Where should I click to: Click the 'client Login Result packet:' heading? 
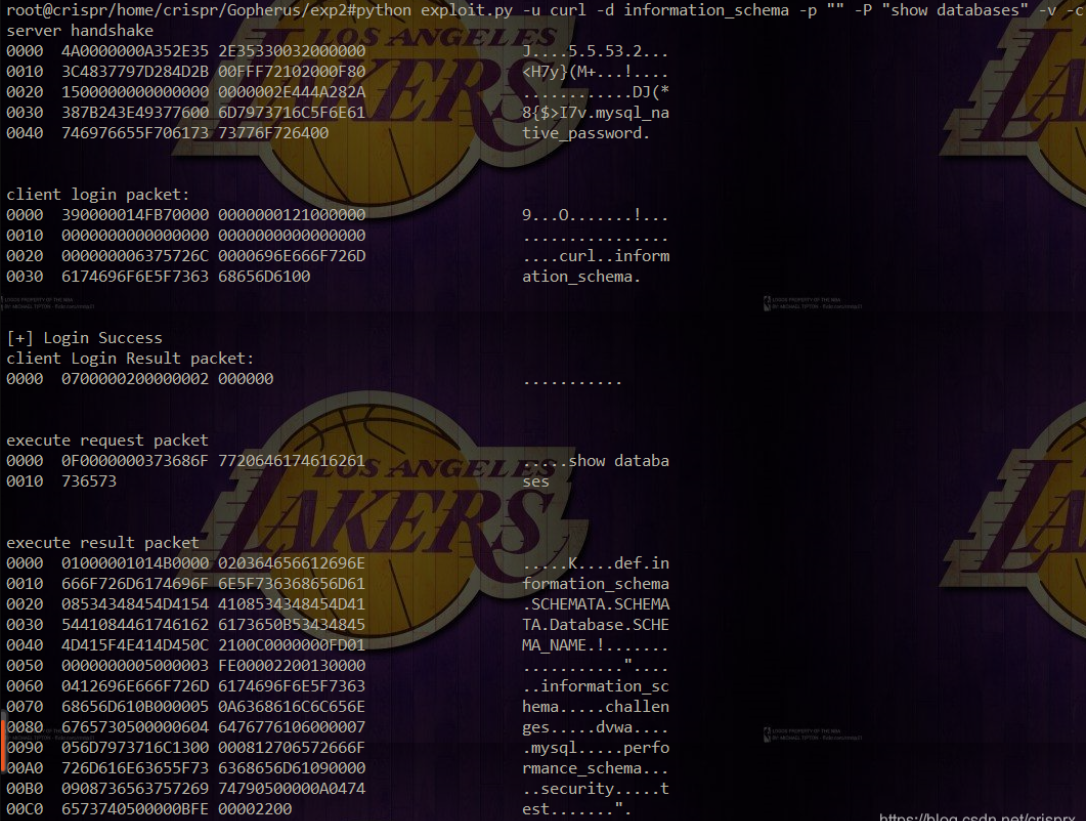[x=130, y=359]
